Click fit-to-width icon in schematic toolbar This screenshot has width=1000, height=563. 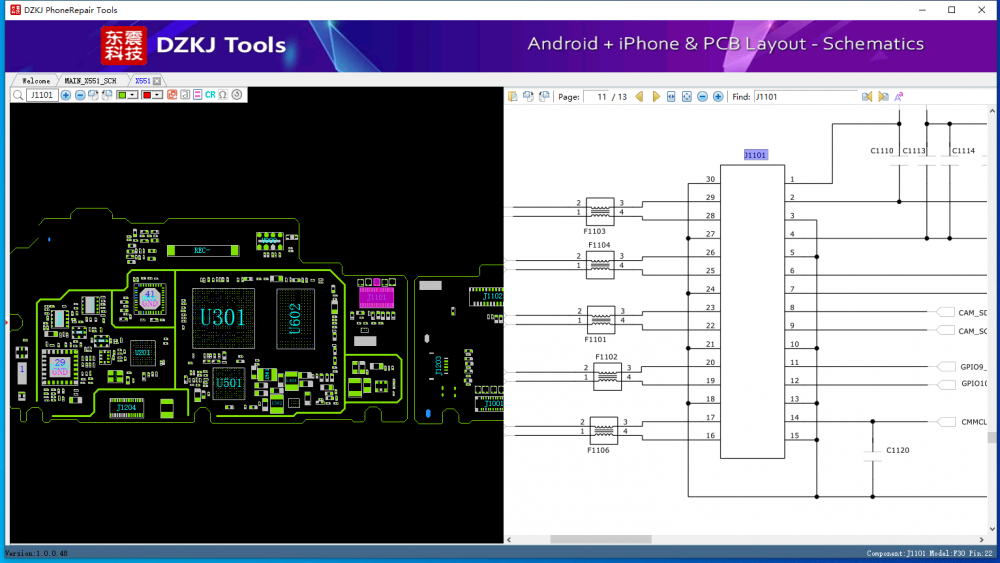tap(671, 97)
